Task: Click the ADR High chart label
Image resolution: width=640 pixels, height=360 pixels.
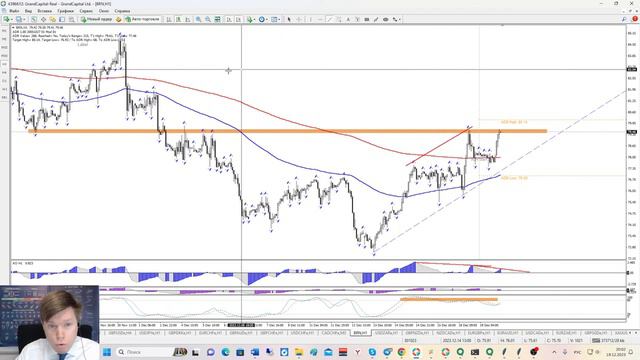Action: click(x=514, y=122)
